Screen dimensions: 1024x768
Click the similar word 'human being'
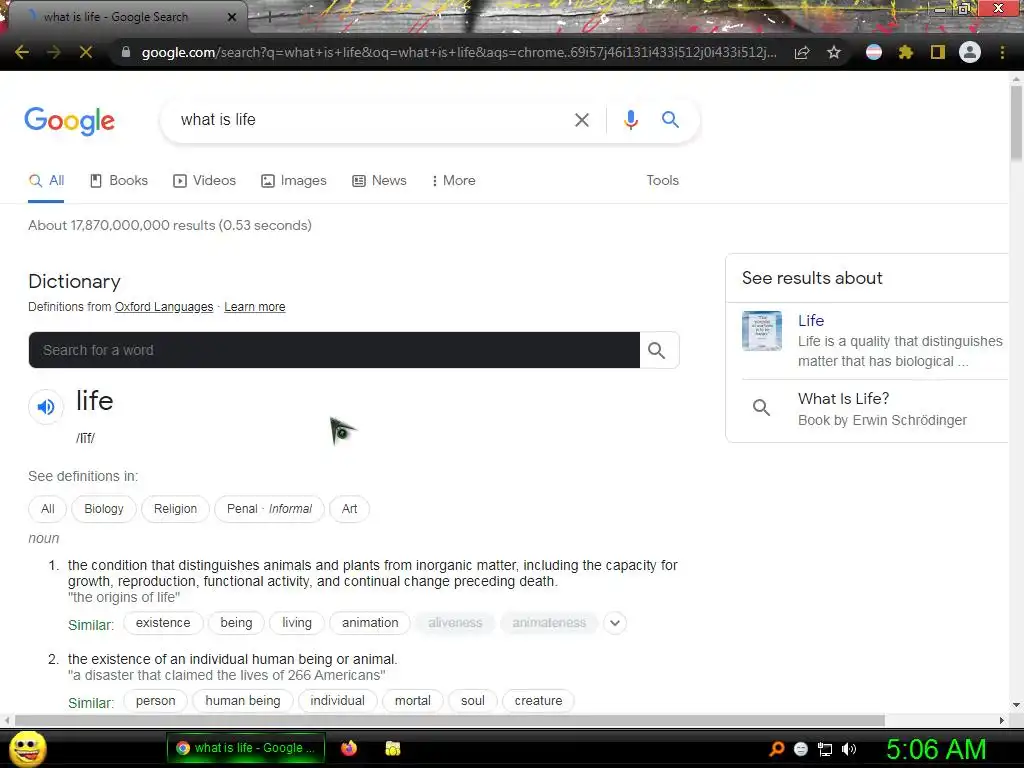(243, 701)
